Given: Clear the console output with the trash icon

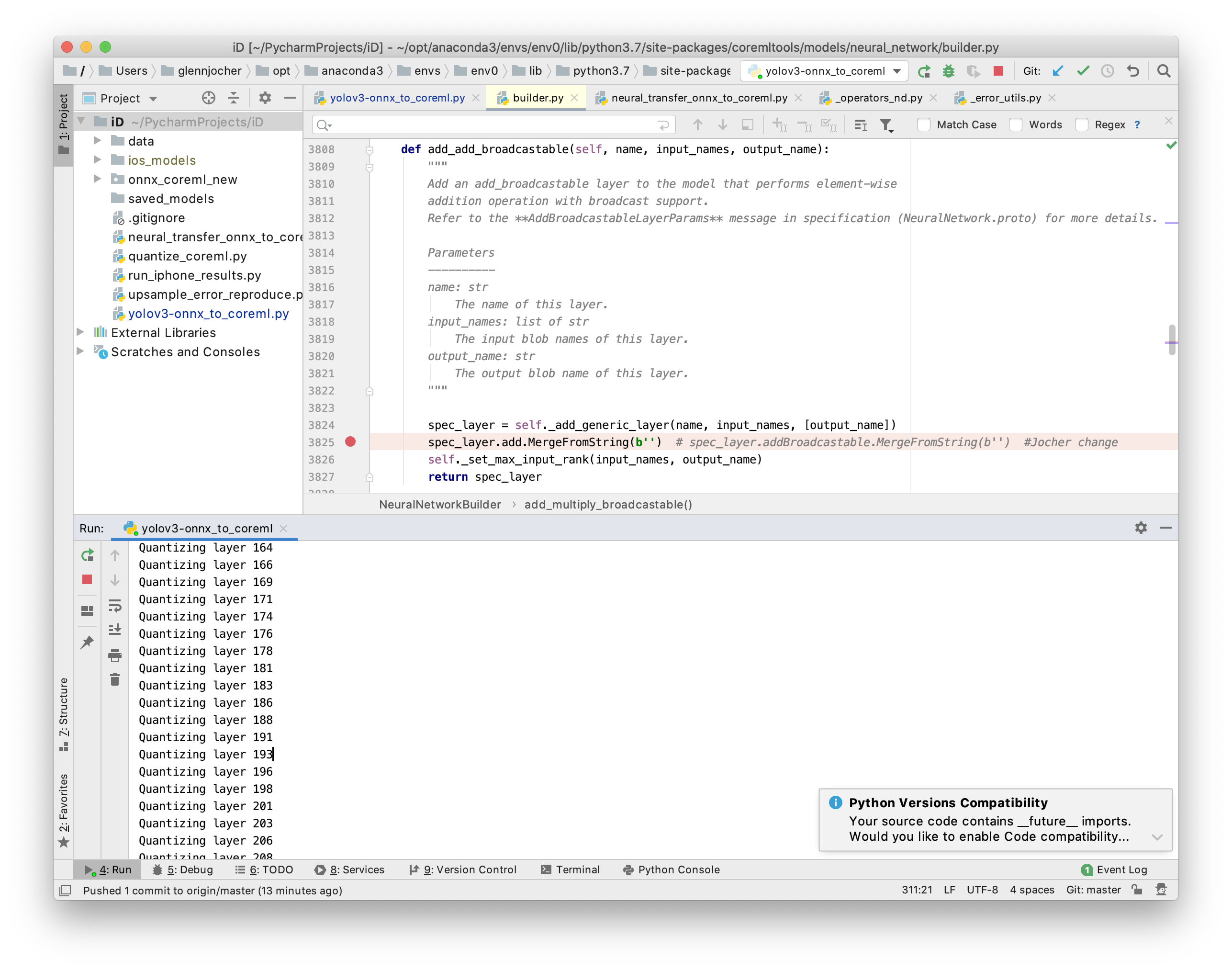Looking at the screenshot, I should coord(115,679).
